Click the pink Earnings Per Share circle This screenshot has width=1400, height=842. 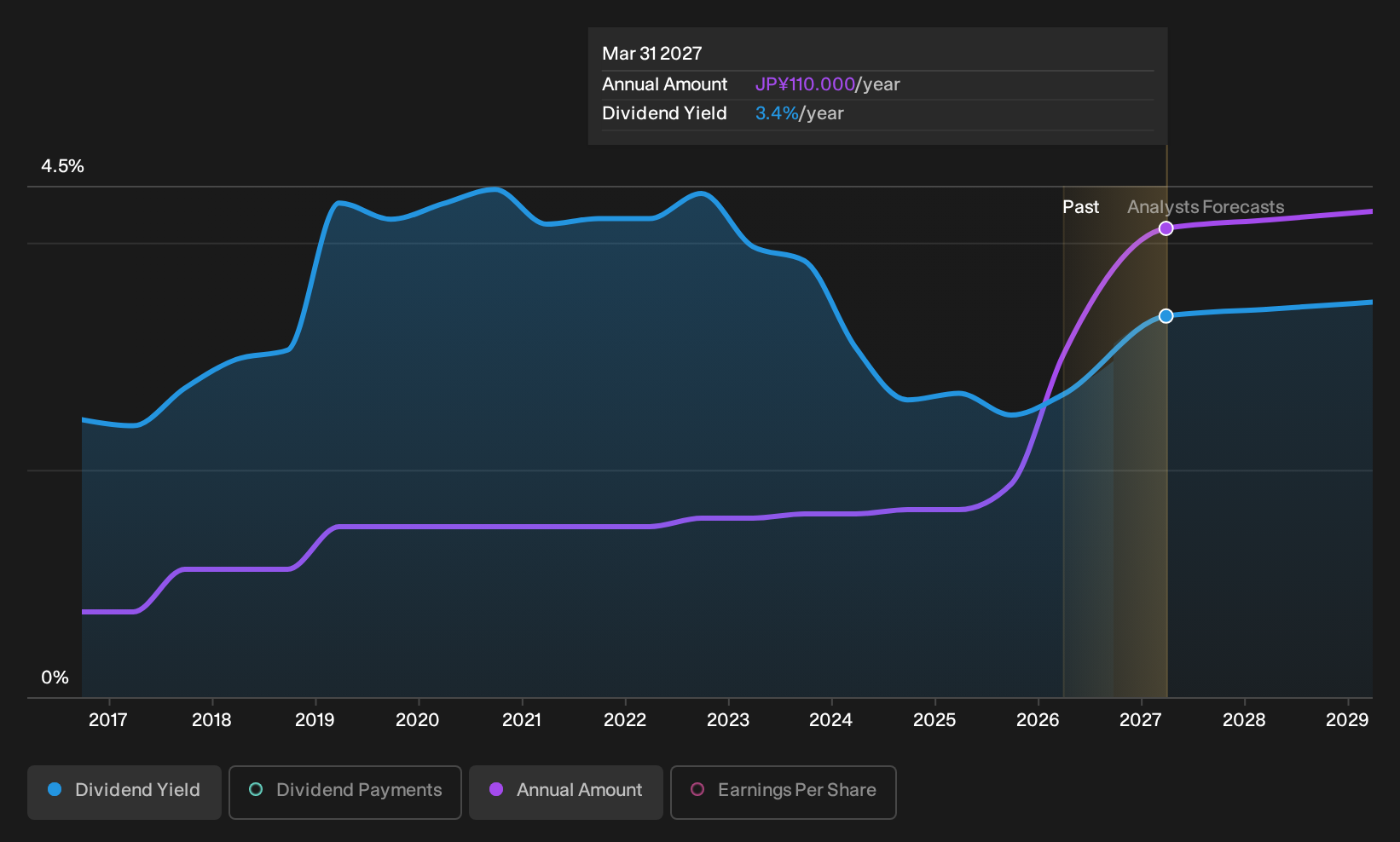pyautogui.click(x=697, y=789)
